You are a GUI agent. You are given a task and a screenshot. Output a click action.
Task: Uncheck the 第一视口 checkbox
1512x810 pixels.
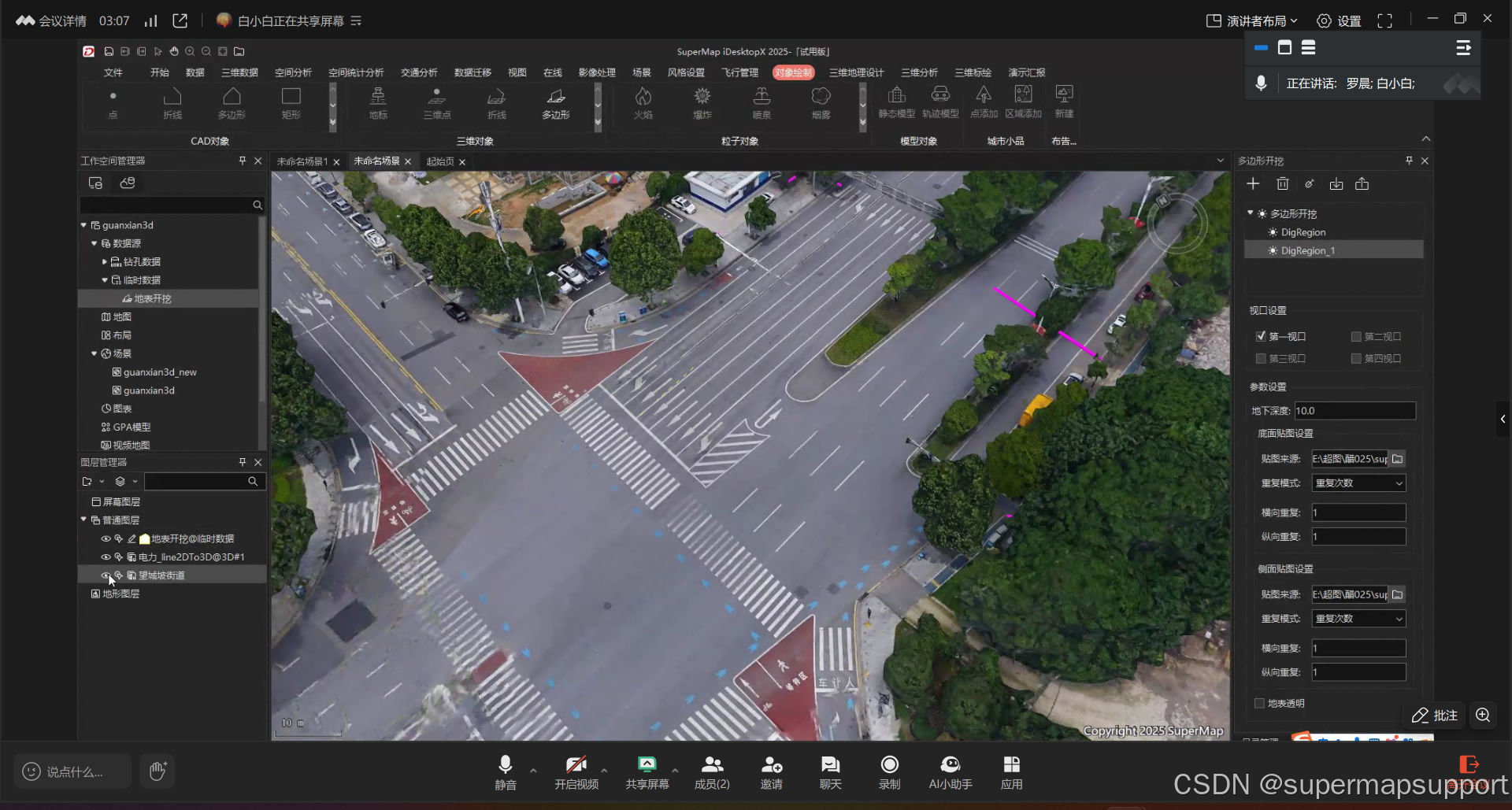tap(1261, 336)
